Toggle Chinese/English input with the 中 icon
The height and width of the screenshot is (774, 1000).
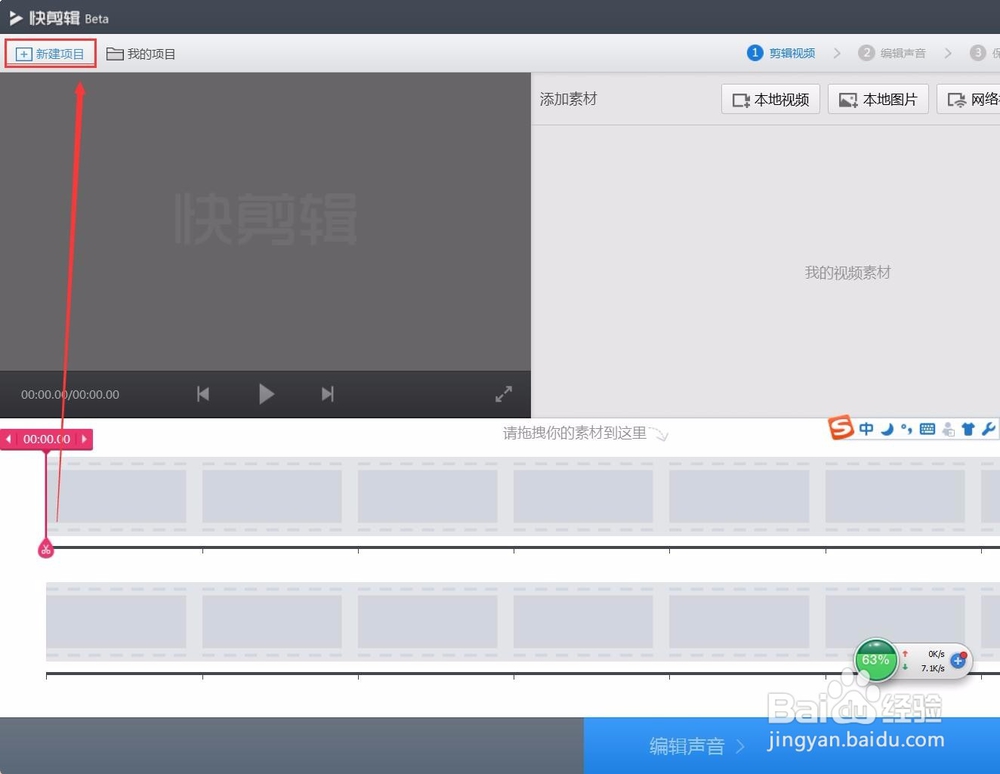pyautogui.click(x=866, y=429)
